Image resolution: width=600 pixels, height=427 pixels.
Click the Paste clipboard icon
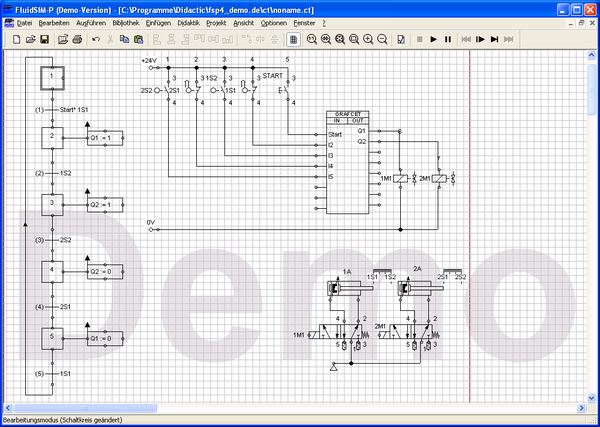tap(138, 39)
